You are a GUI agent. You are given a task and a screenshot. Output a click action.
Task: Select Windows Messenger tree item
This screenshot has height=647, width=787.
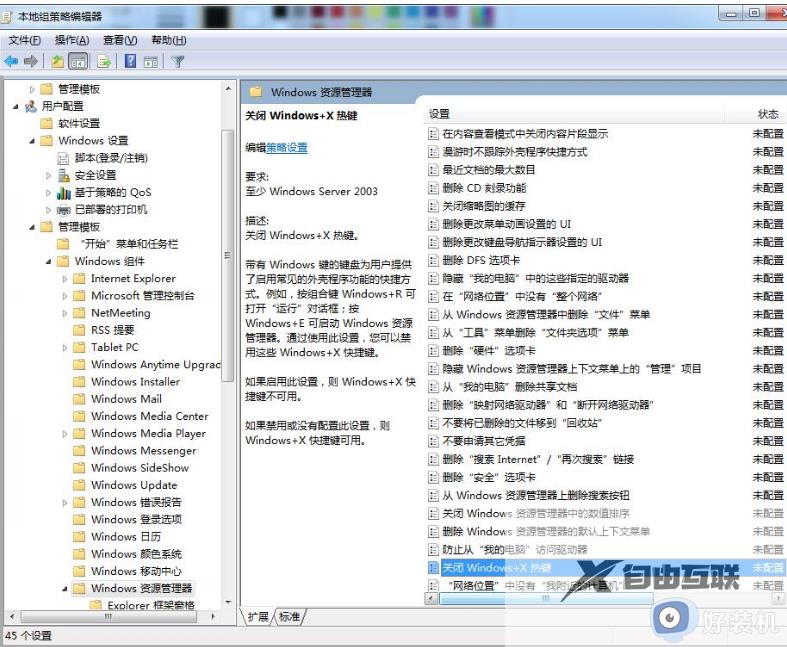(x=144, y=451)
